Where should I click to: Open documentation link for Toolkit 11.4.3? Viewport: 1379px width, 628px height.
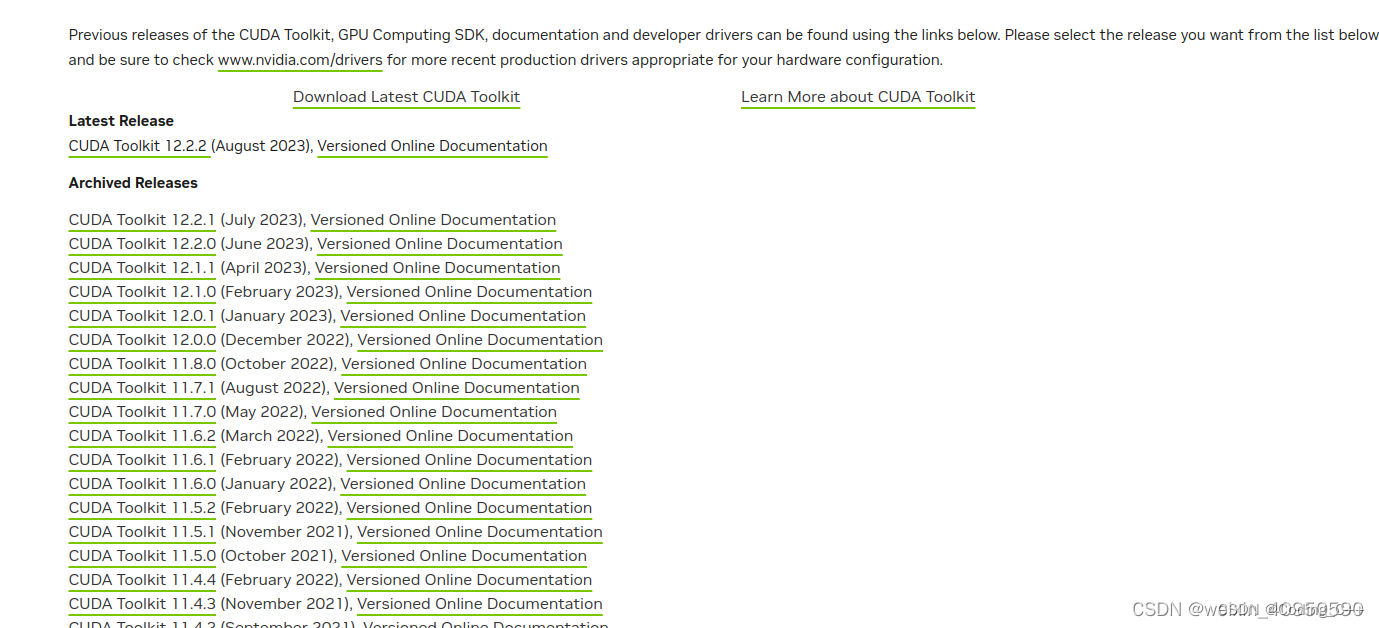click(x=480, y=604)
